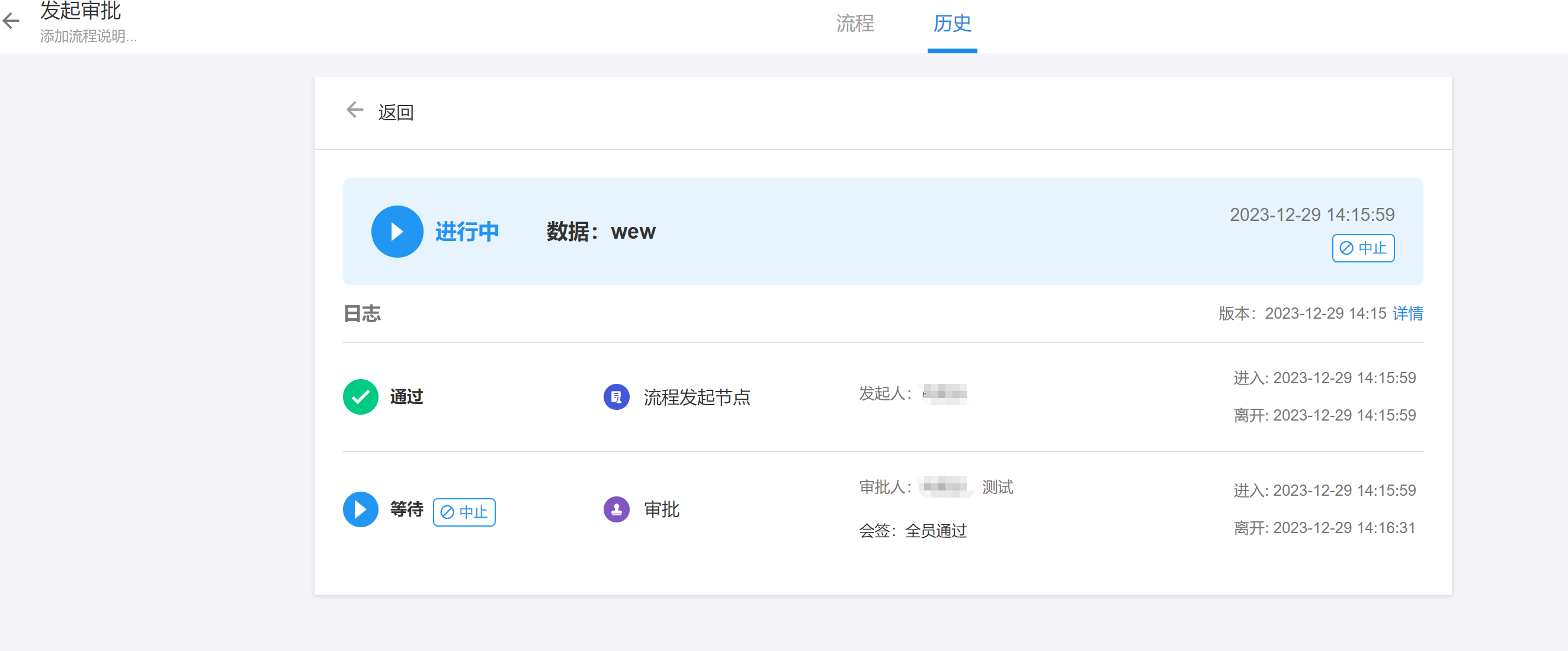Image resolution: width=1568 pixels, height=651 pixels.
Task: Click the 进行中 status text
Action: click(x=467, y=232)
